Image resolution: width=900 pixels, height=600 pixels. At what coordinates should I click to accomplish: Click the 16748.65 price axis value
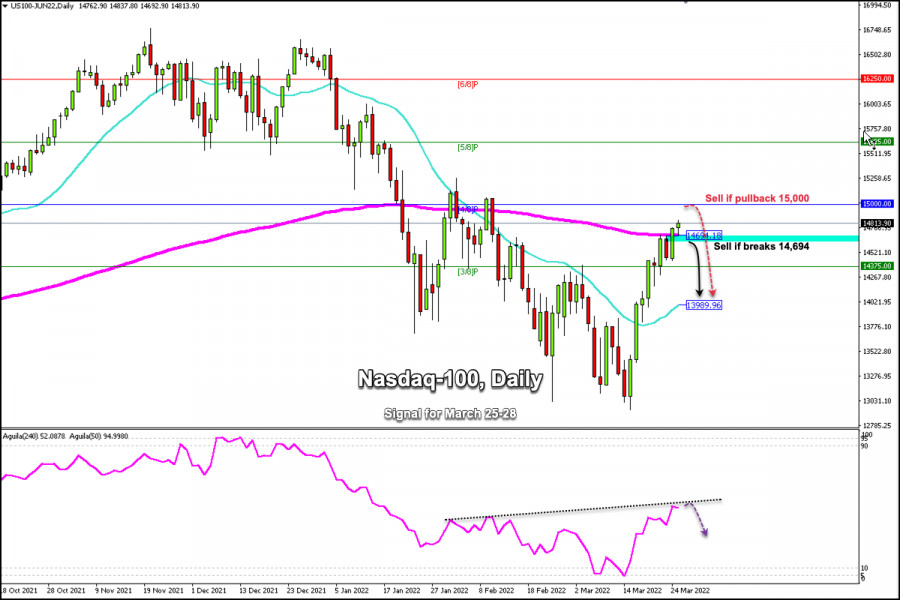pyautogui.click(x=877, y=30)
